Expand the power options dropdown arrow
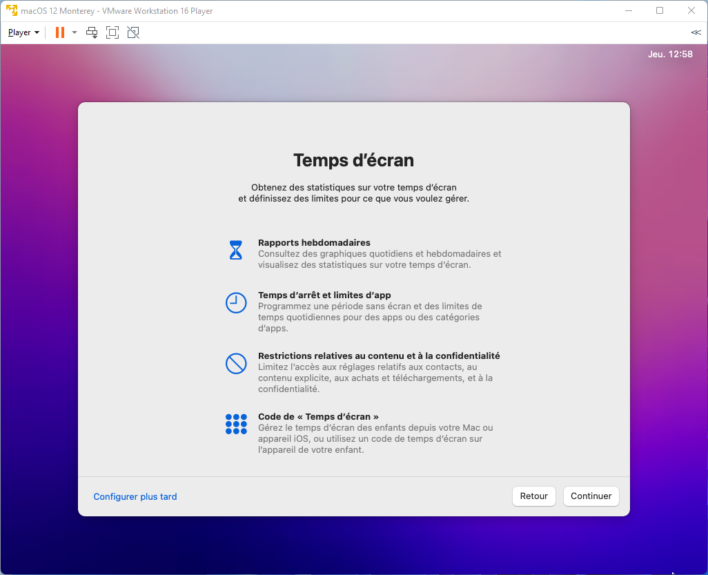708x575 pixels. coord(74,32)
